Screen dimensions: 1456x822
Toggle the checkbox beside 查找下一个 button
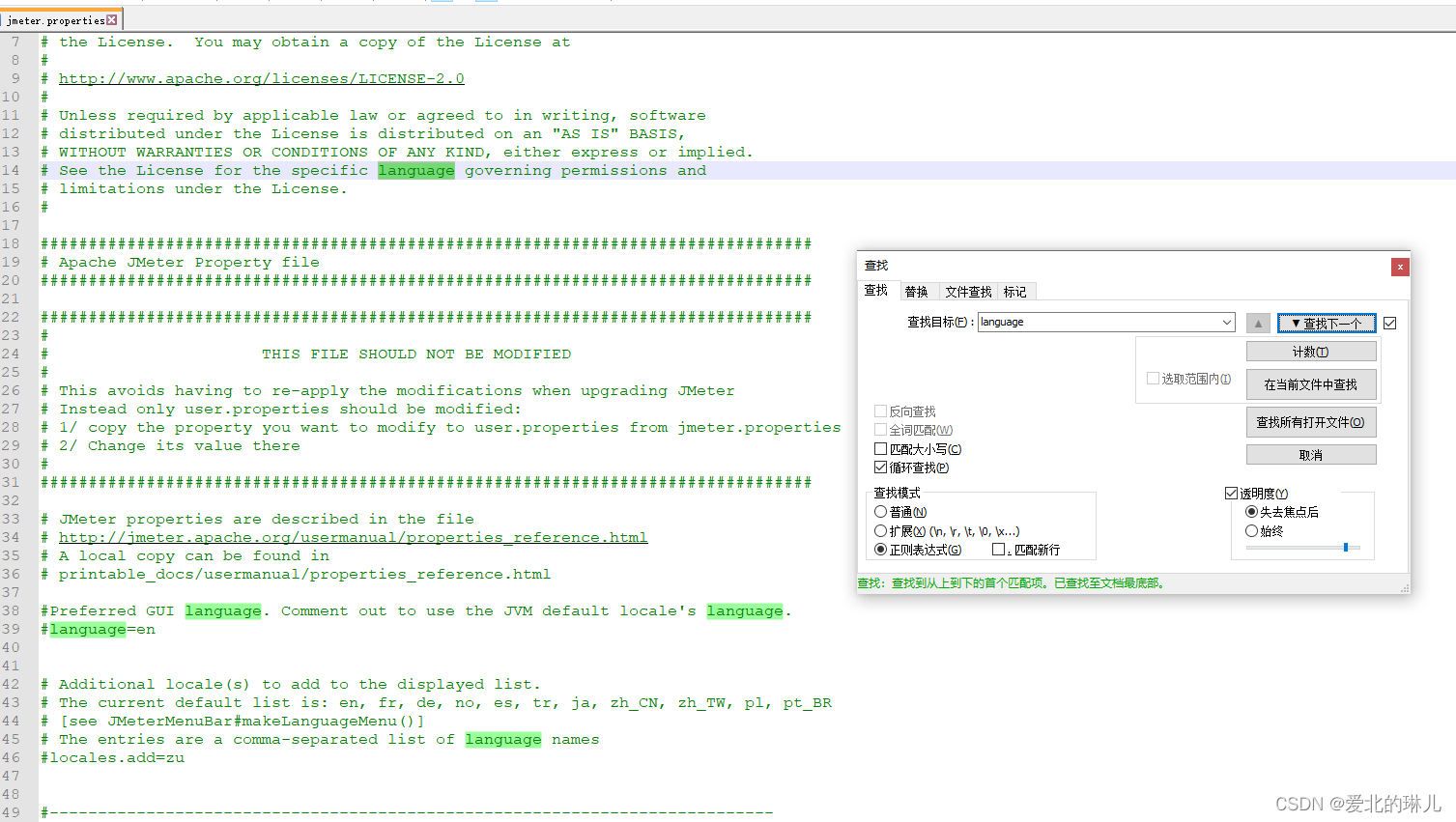(x=1390, y=324)
